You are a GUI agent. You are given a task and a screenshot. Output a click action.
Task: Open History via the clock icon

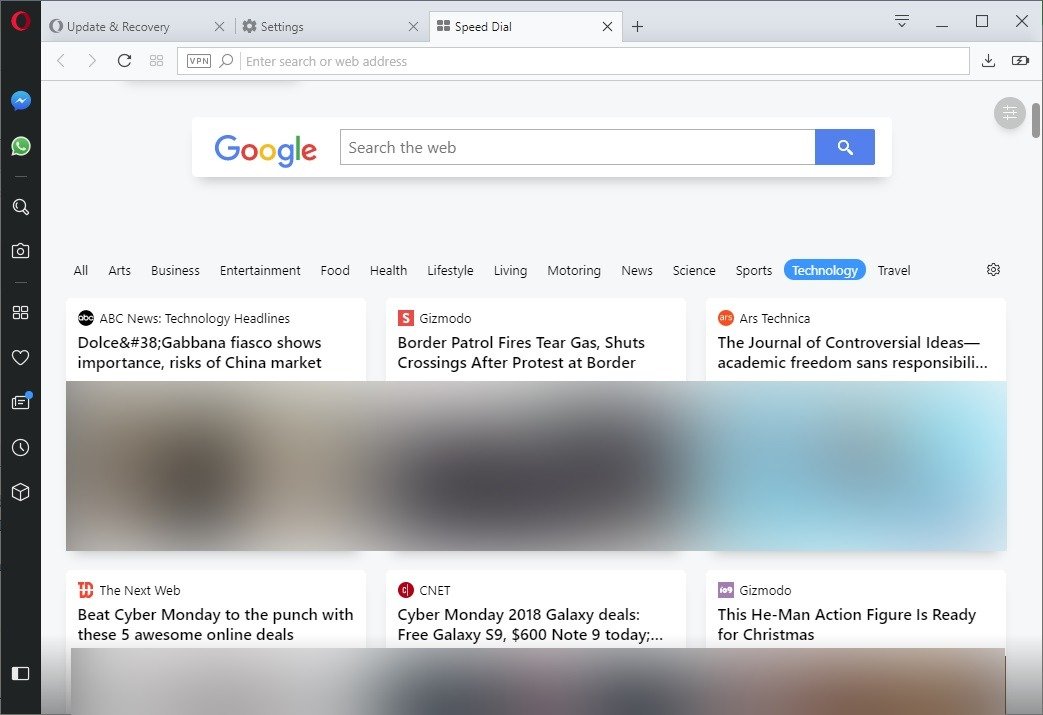[21, 448]
